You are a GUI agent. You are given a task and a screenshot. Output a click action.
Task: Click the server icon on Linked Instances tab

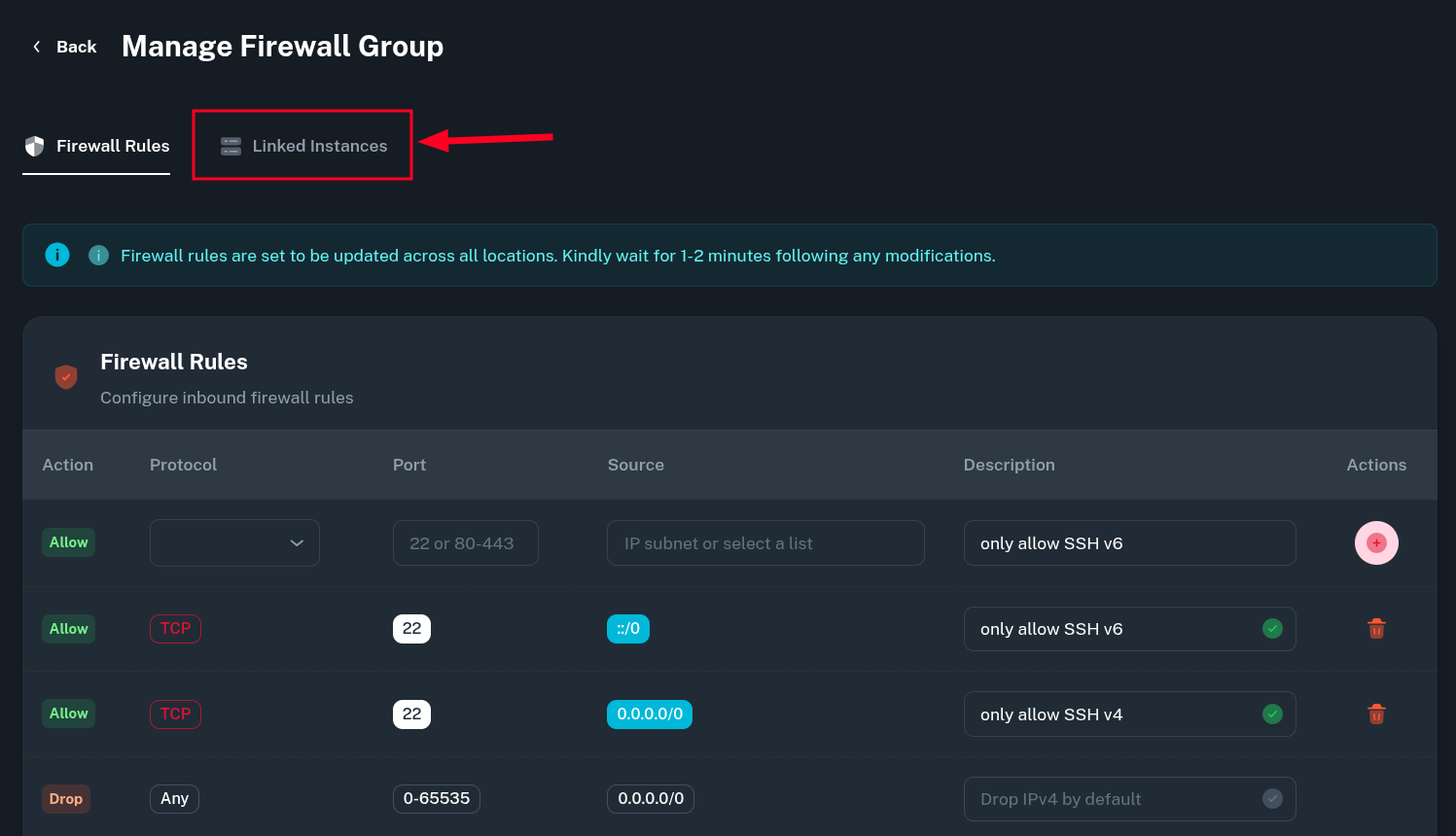click(x=231, y=146)
